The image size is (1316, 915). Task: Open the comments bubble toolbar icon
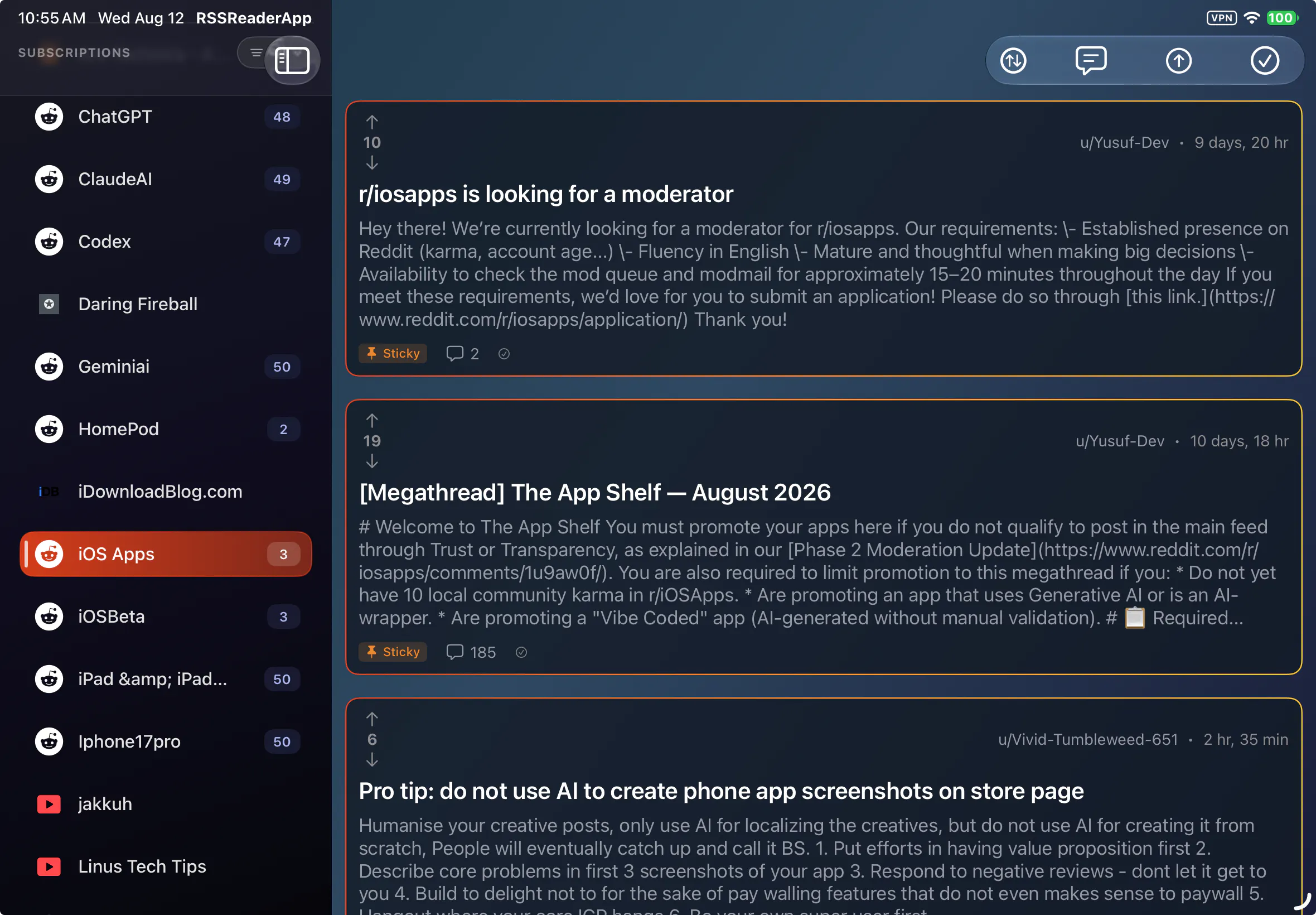(x=1091, y=60)
